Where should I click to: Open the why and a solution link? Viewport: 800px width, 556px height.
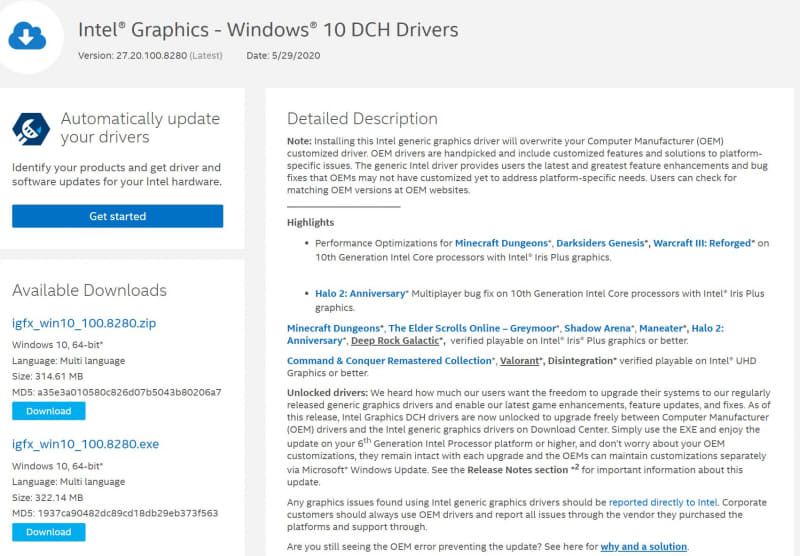point(643,547)
